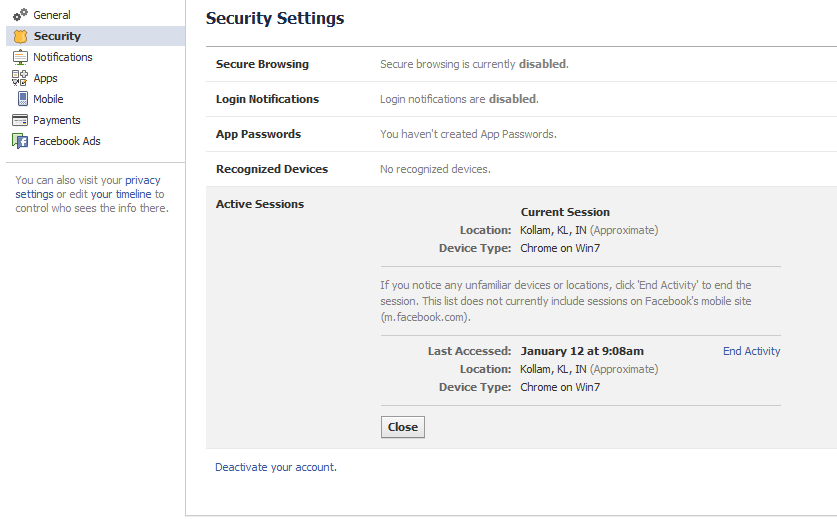Viewport: 837px width, 520px height.
Task: Follow the privacy settings link
Action: point(88,187)
